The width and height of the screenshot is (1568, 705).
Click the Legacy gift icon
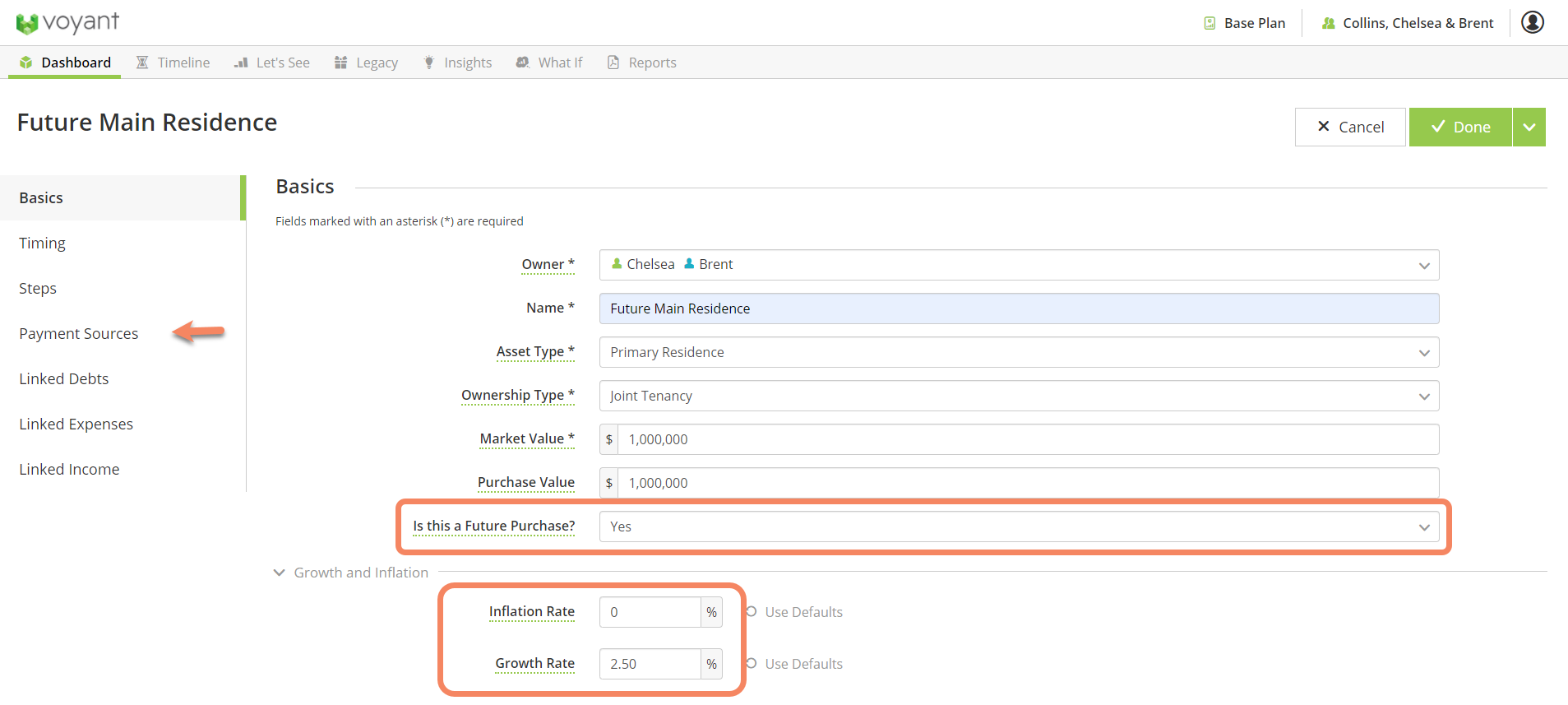(340, 63)
